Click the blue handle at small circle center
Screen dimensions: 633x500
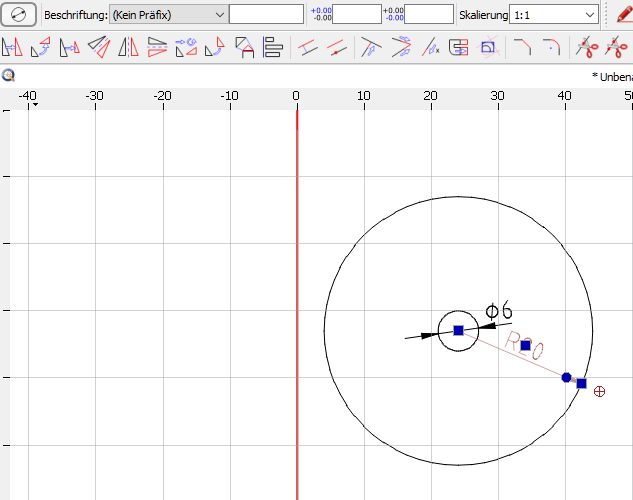458,330
